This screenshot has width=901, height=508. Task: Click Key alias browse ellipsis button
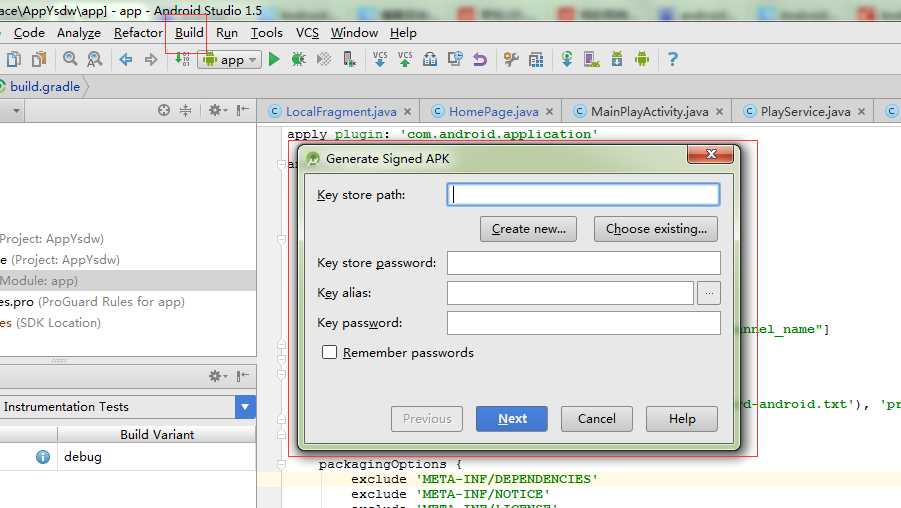pyautogui.click(x=709, y=293)
